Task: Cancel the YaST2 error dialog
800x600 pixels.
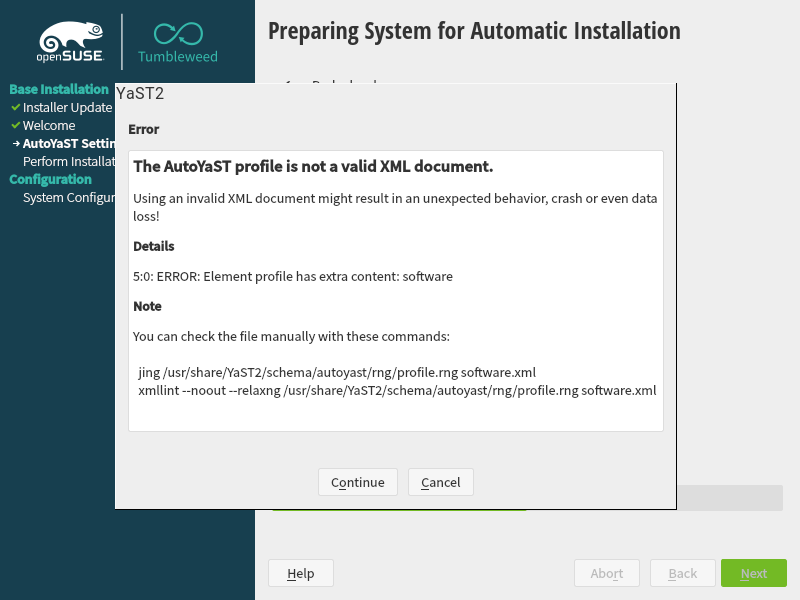Action: point(440,482)
